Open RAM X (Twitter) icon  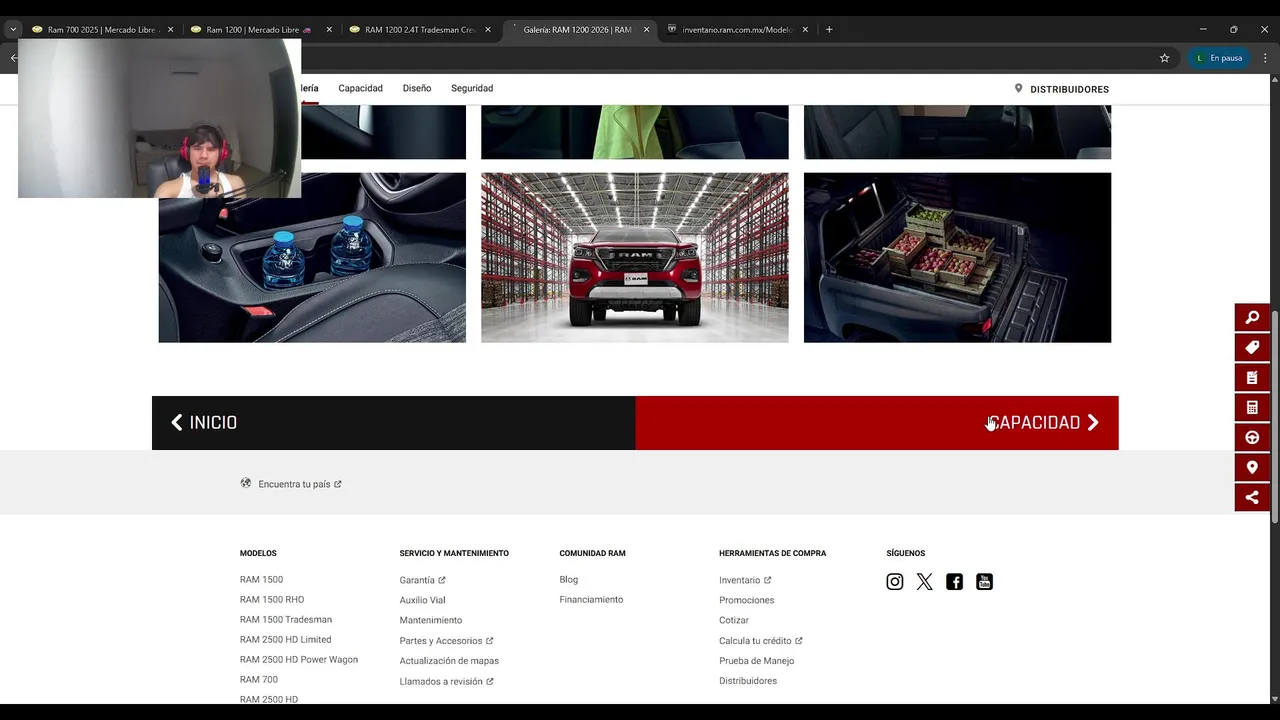925,582
